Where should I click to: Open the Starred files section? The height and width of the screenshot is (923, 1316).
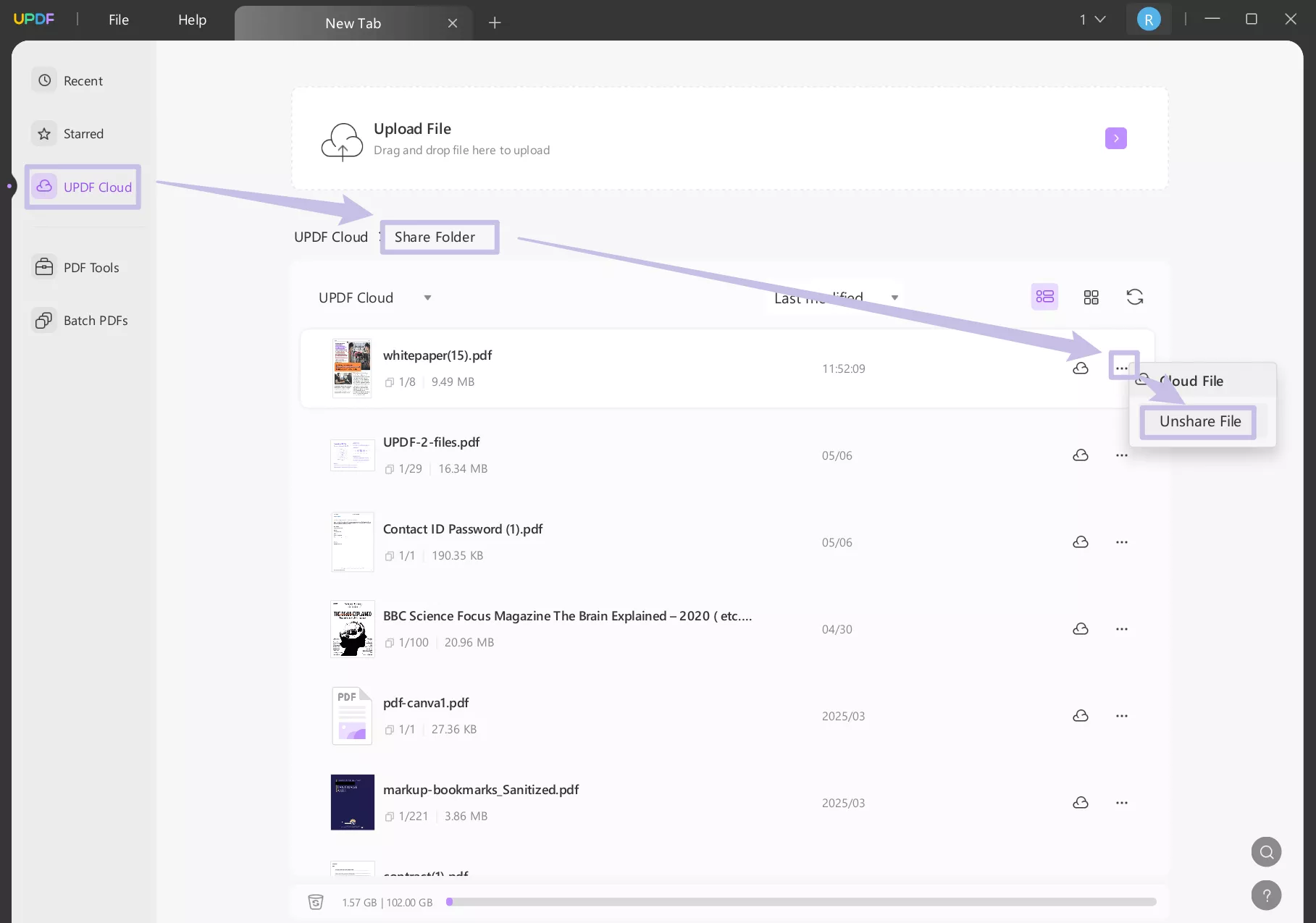69,134
